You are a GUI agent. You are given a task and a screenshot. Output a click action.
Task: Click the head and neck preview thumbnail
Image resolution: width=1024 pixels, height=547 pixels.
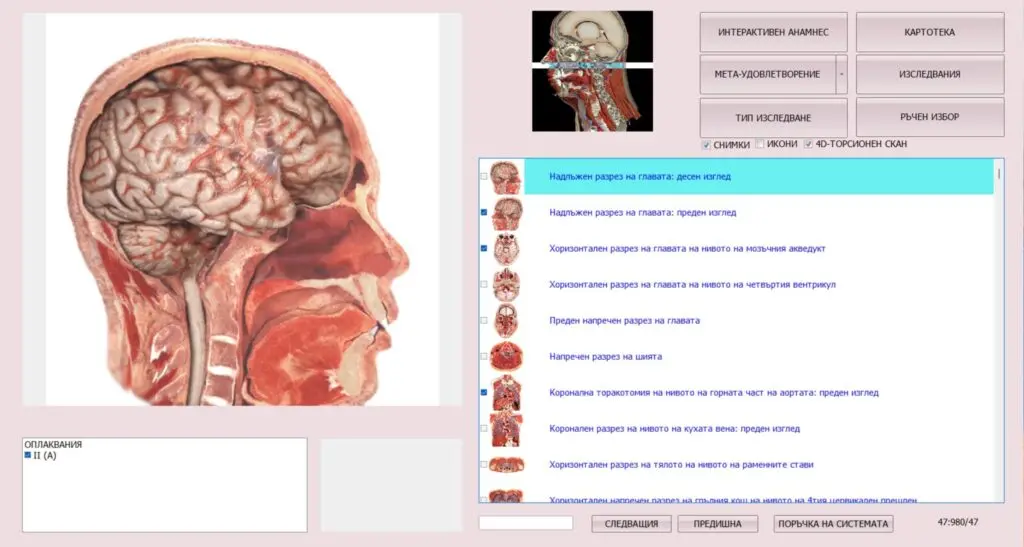pyautogui.click(x=592, y=71)
